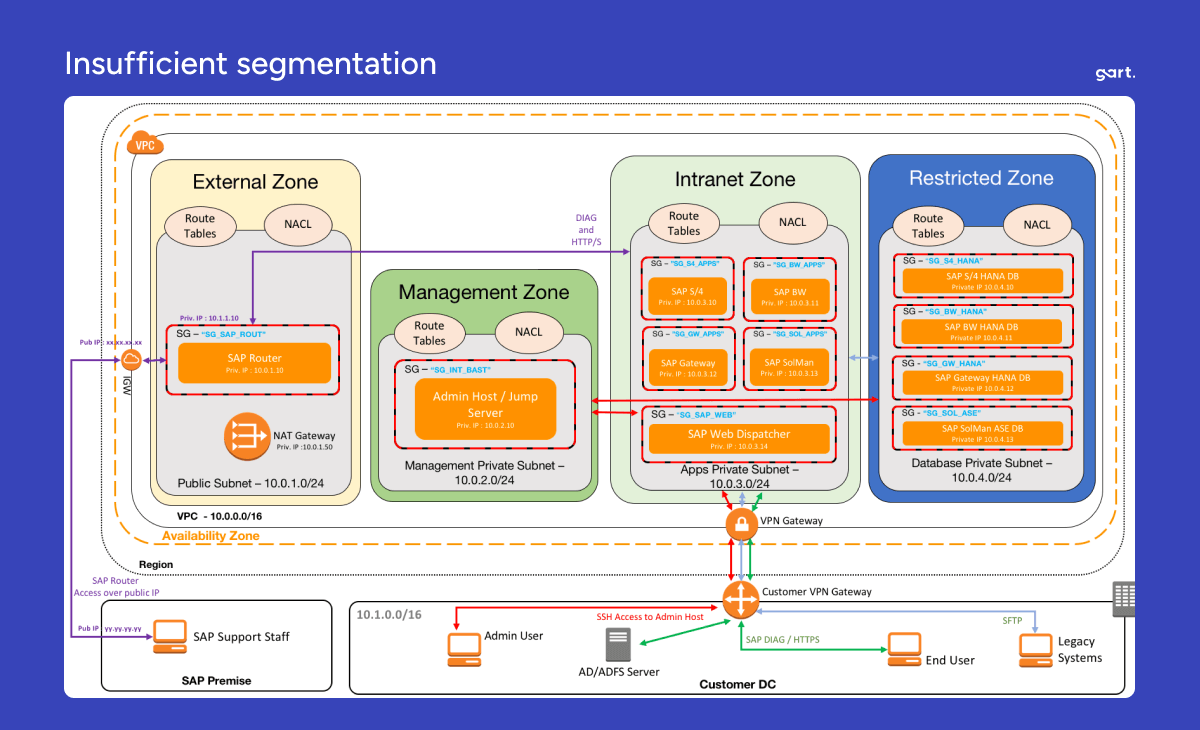Screen dimensions: 1200x730
Task: Select the SAP Web Dispatcher block
Action: [x=740, y=436]
